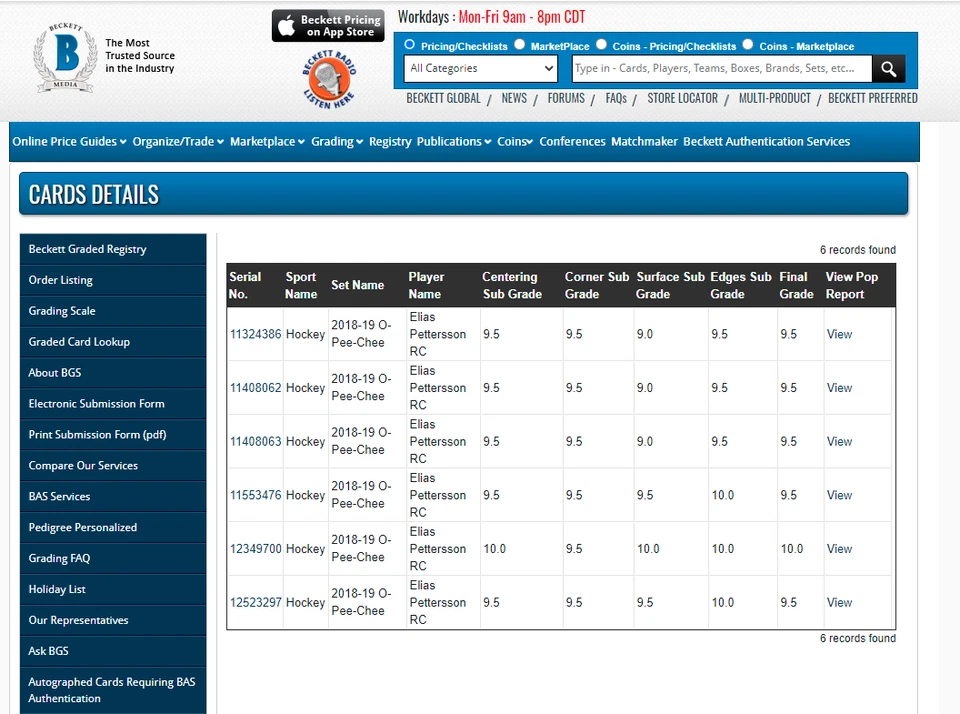Select Pricing/Checklists radio option
Image resolution: width=960 pixels, height=714 pixels.
pos(410,45)
